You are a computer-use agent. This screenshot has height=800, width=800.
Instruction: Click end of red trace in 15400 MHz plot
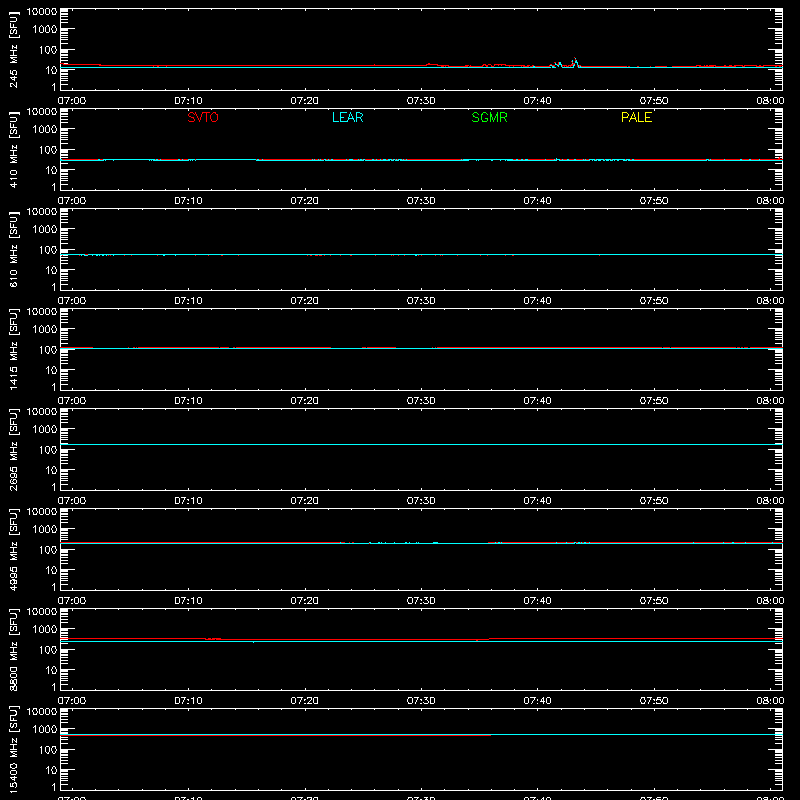tap(490, 735)
